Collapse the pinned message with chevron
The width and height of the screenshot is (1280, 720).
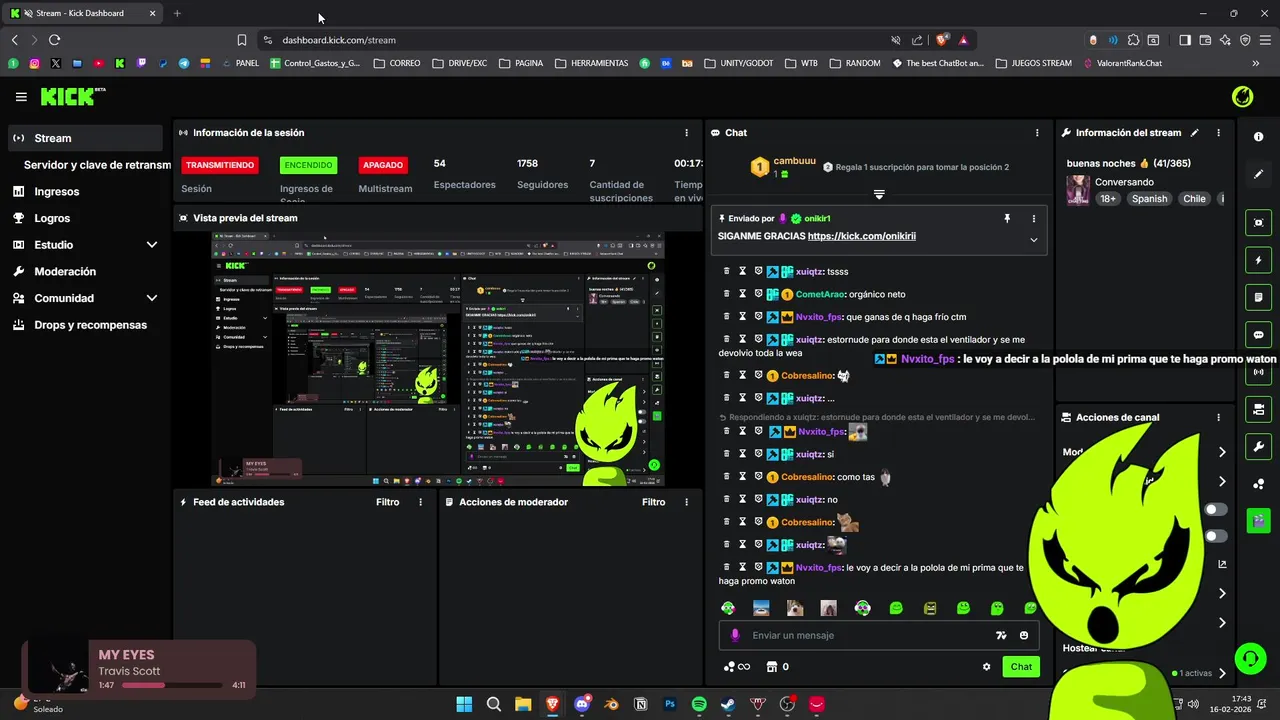pos(1034,239)
